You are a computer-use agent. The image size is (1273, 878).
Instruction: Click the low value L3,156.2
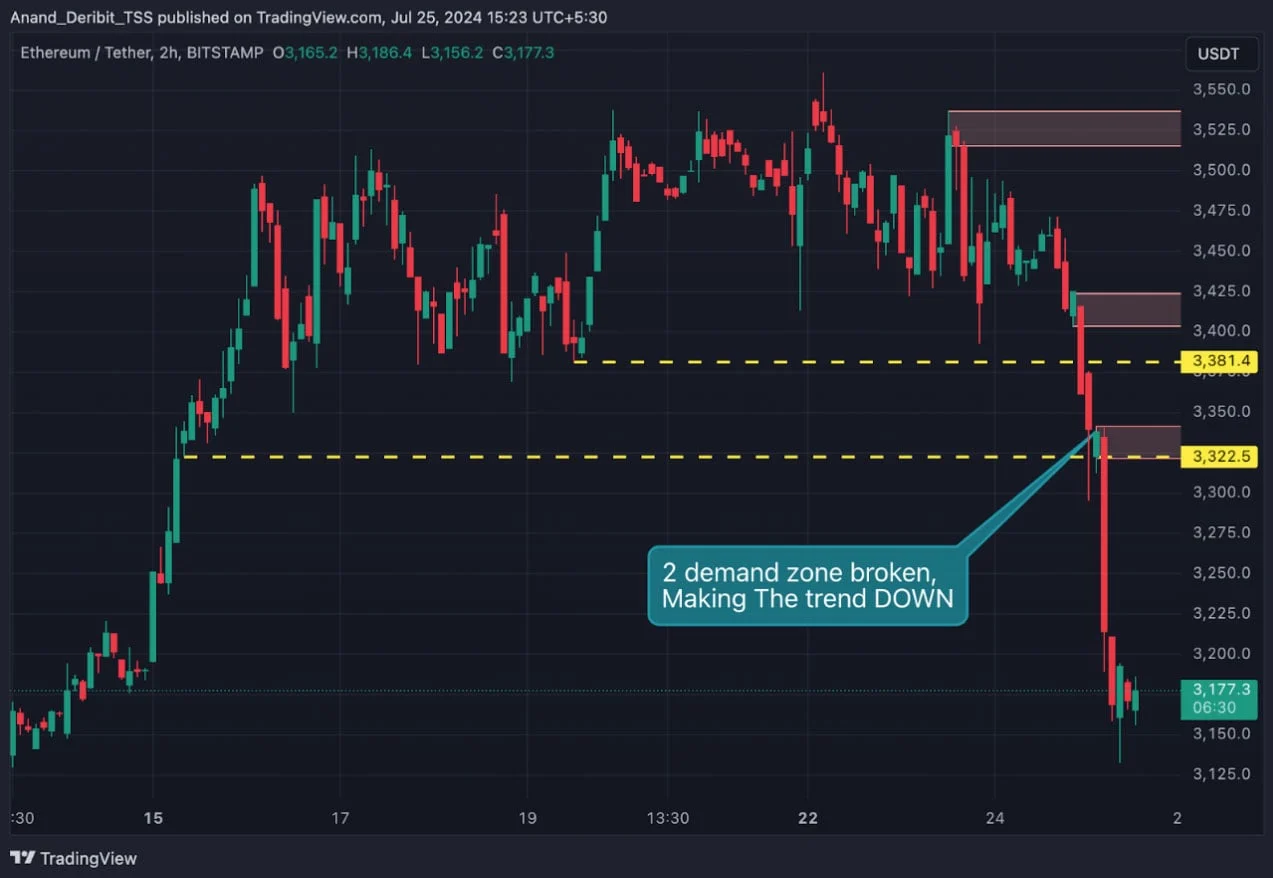(x=452, y=52)
